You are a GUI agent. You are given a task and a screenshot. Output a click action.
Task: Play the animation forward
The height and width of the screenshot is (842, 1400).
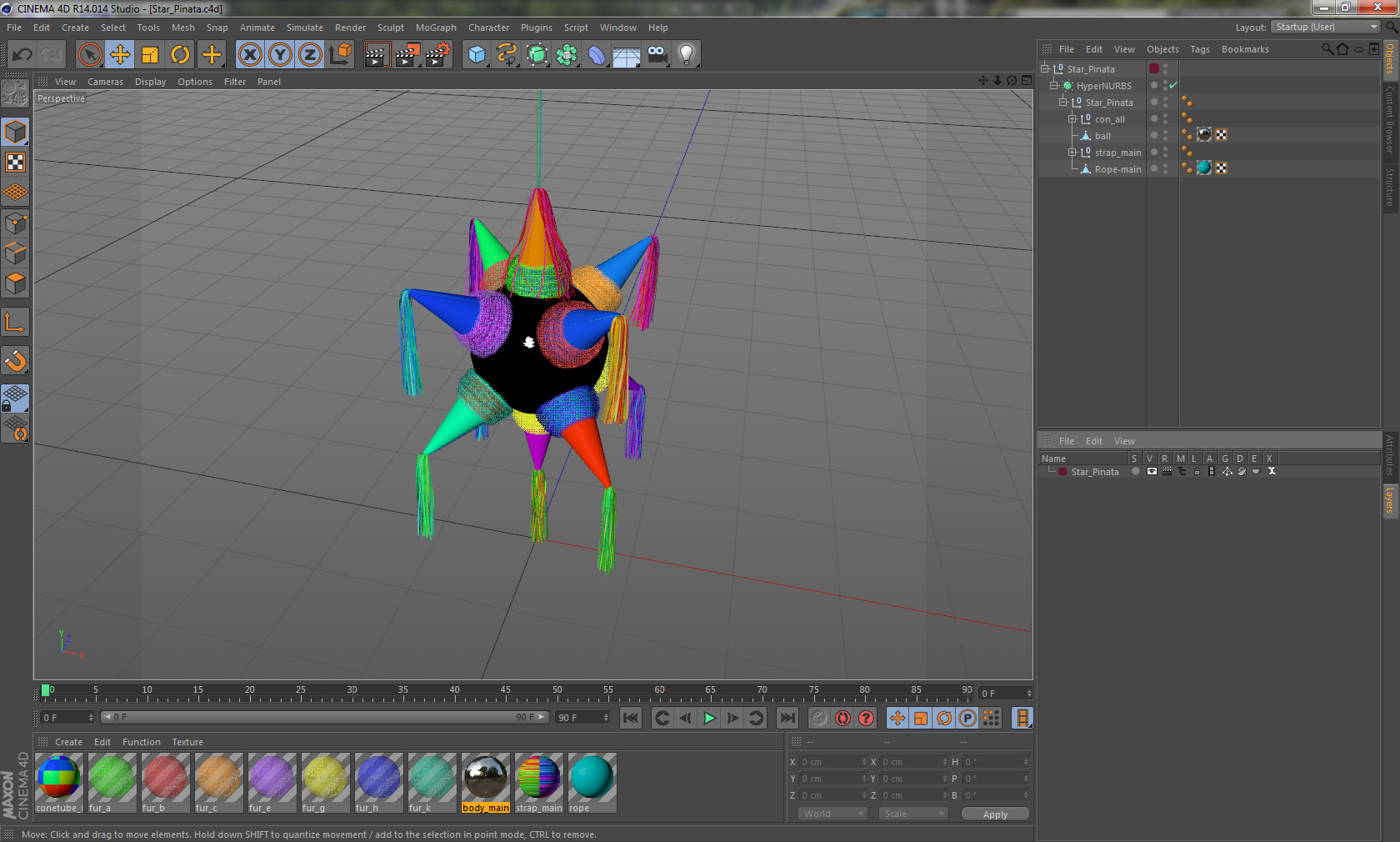[x=709, y=718]
